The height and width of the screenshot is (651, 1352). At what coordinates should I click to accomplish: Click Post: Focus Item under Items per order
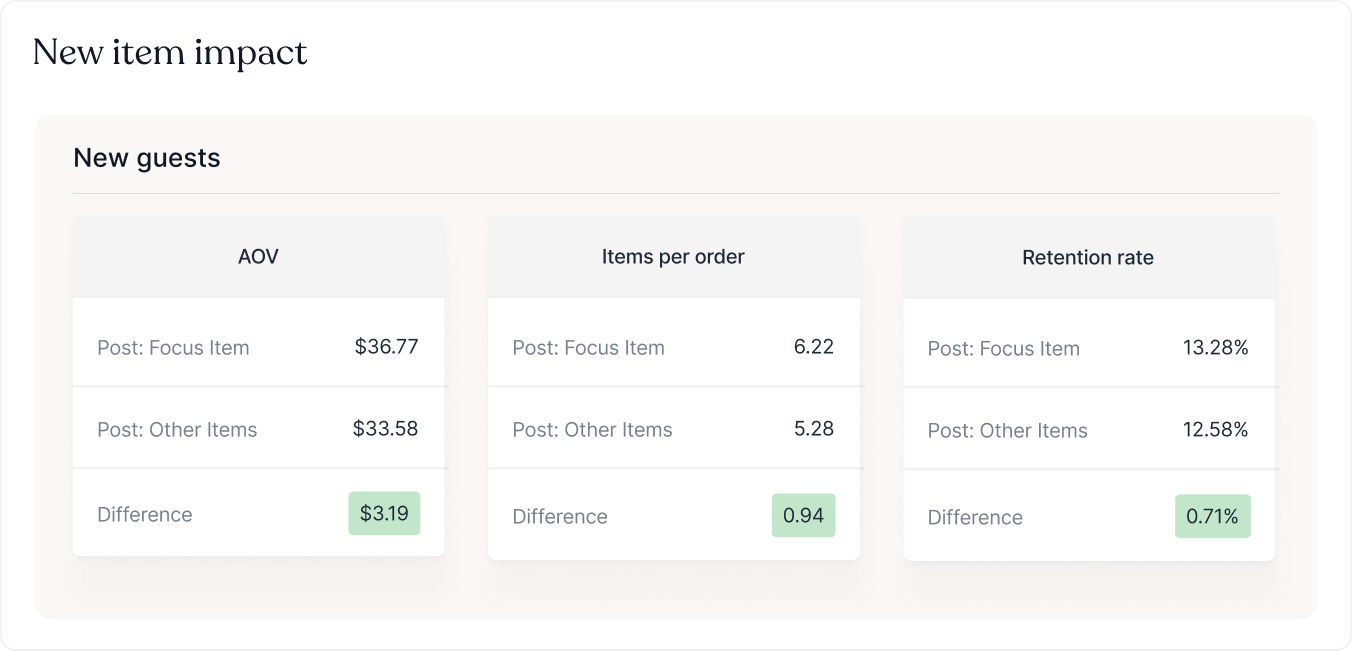pyautogui.click(x=588, y=348)
